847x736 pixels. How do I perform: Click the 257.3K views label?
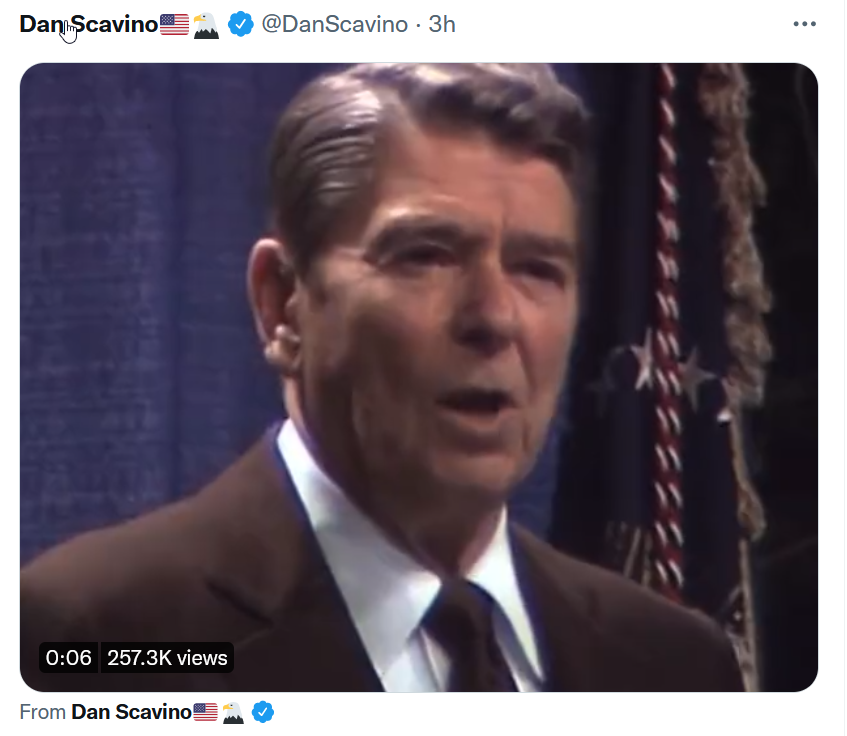click(x=167, y=658)
